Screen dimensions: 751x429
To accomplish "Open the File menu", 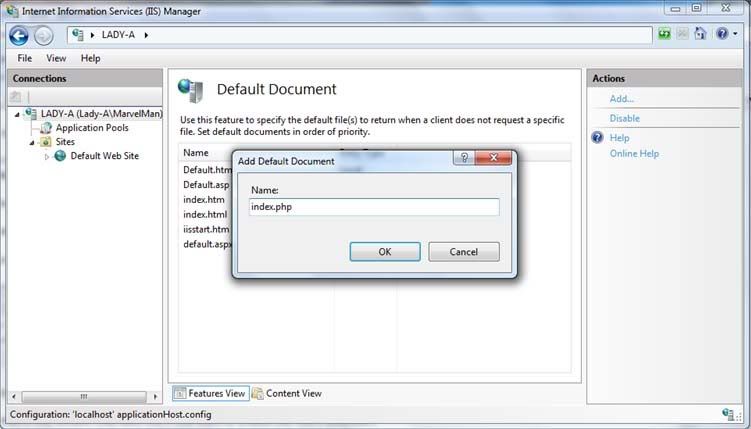I will 24,58.
